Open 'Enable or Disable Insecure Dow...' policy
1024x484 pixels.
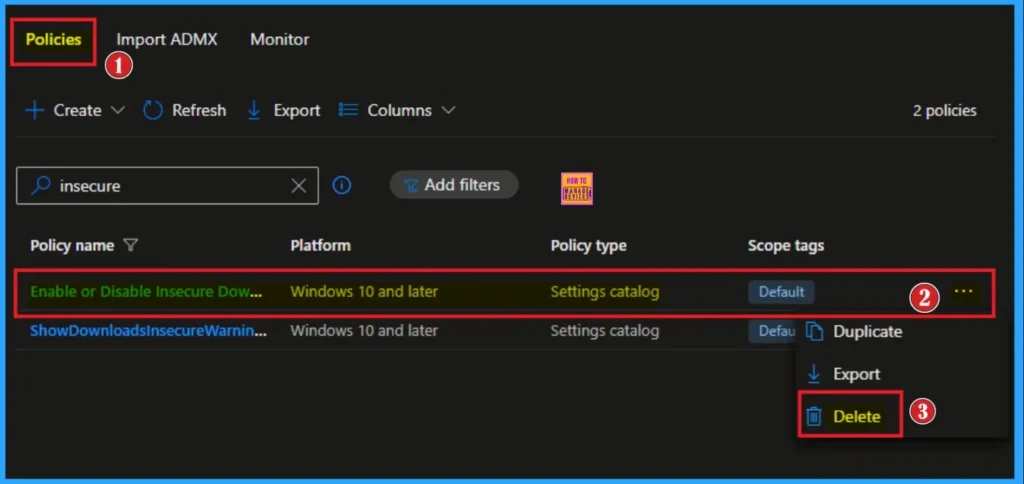pyautogui.click(x=146, y=291)
